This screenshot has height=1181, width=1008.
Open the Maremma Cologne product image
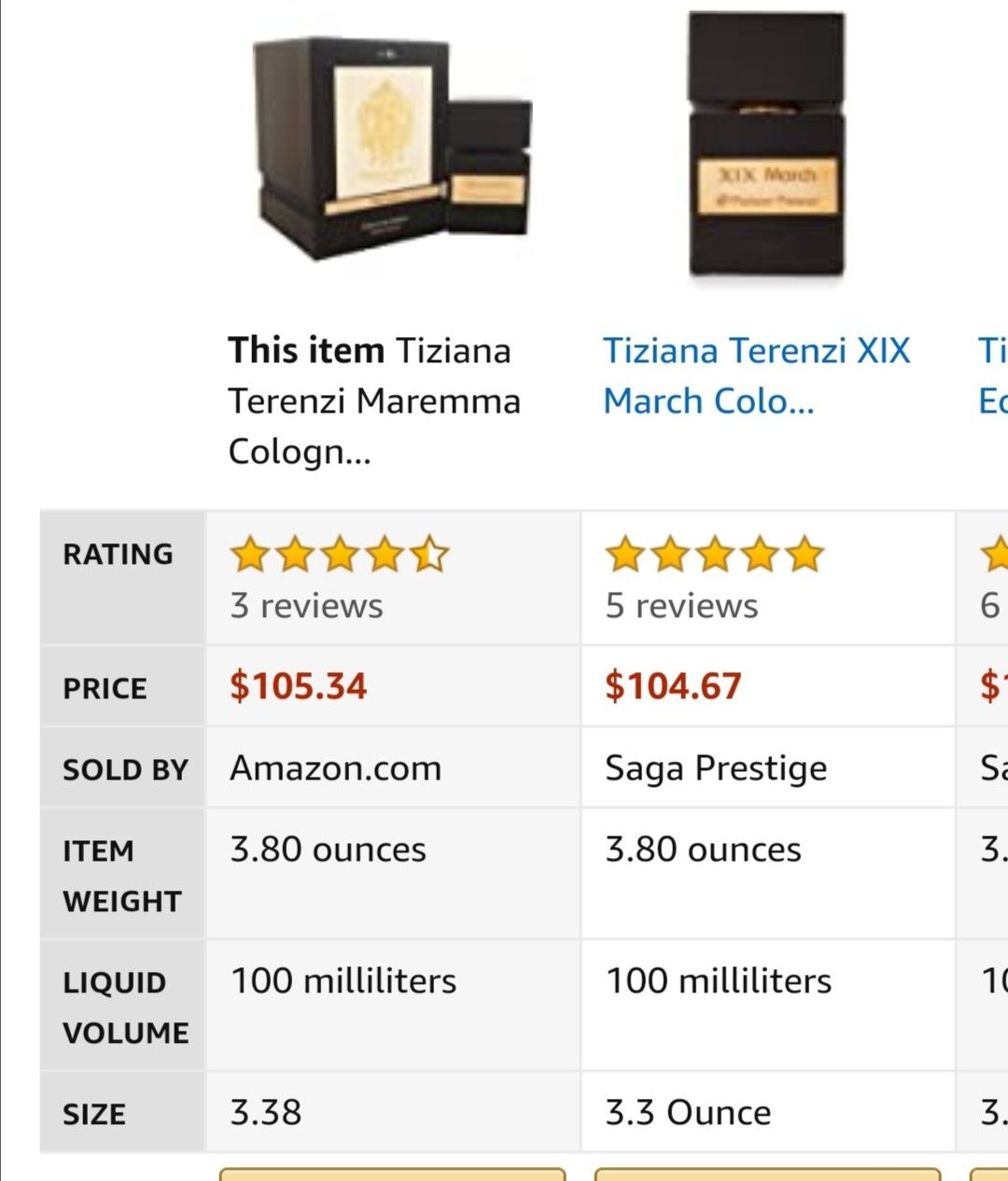tap(392, 149)
